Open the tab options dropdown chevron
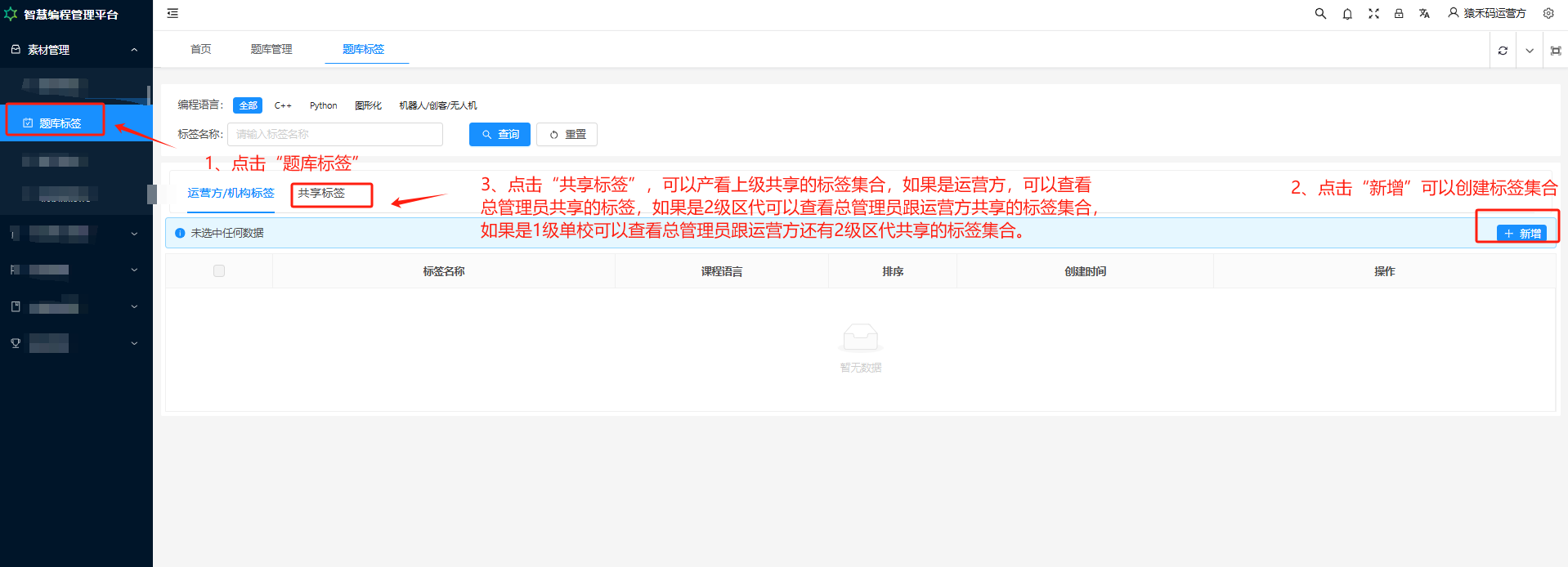This screenshot has height=567, width=1568. (x=1529, y=51)
